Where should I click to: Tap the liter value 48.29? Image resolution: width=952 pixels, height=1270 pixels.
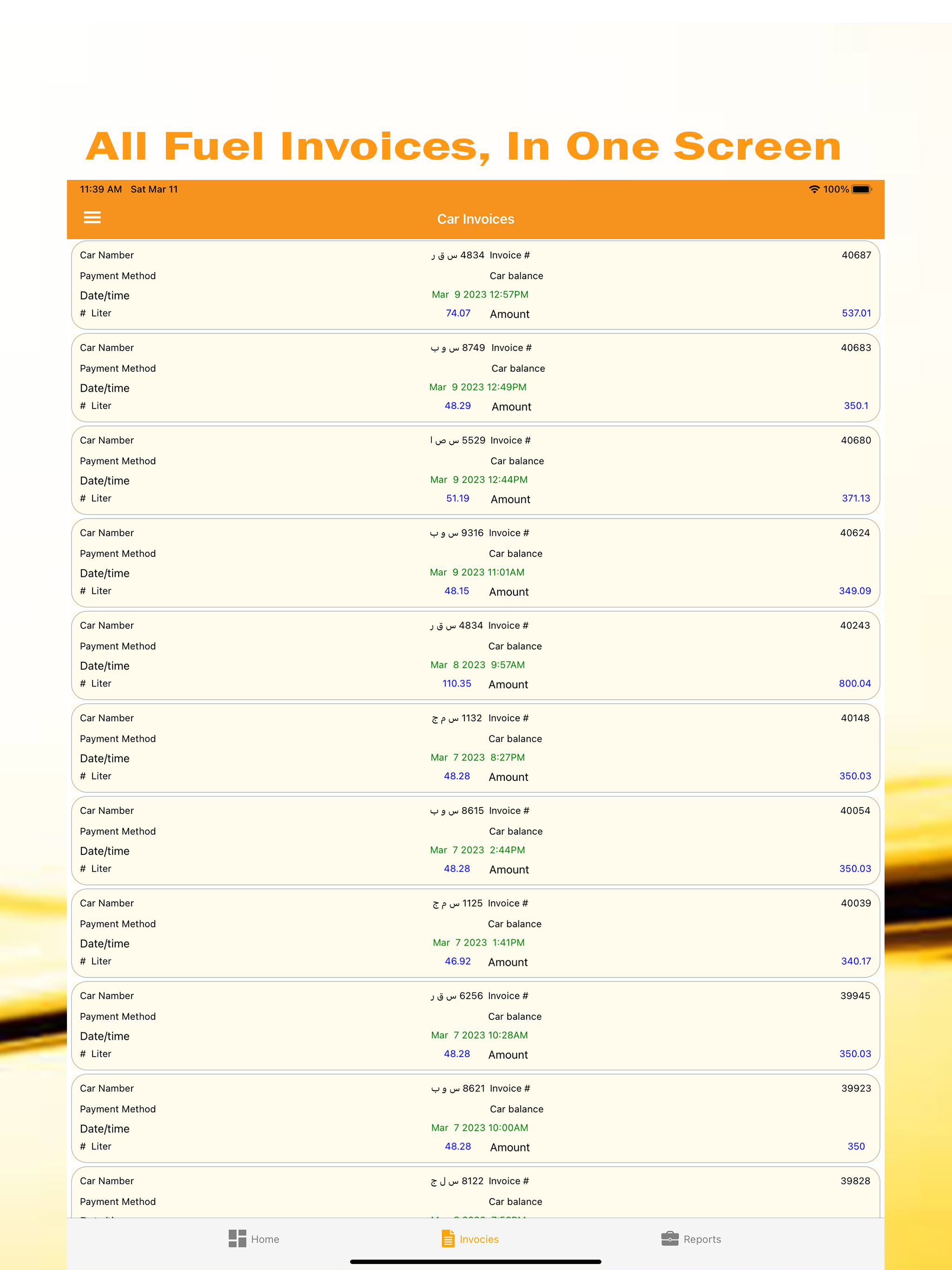pyautogui.click(x=457, y=405)
